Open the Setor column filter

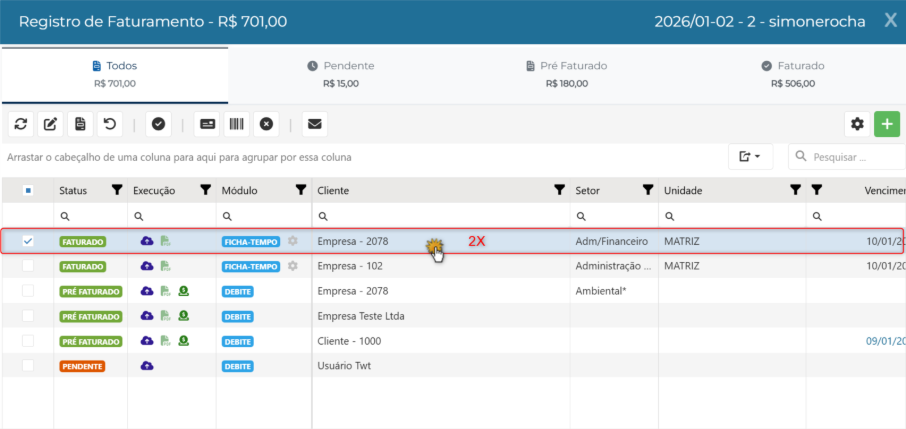pos(648,190)
